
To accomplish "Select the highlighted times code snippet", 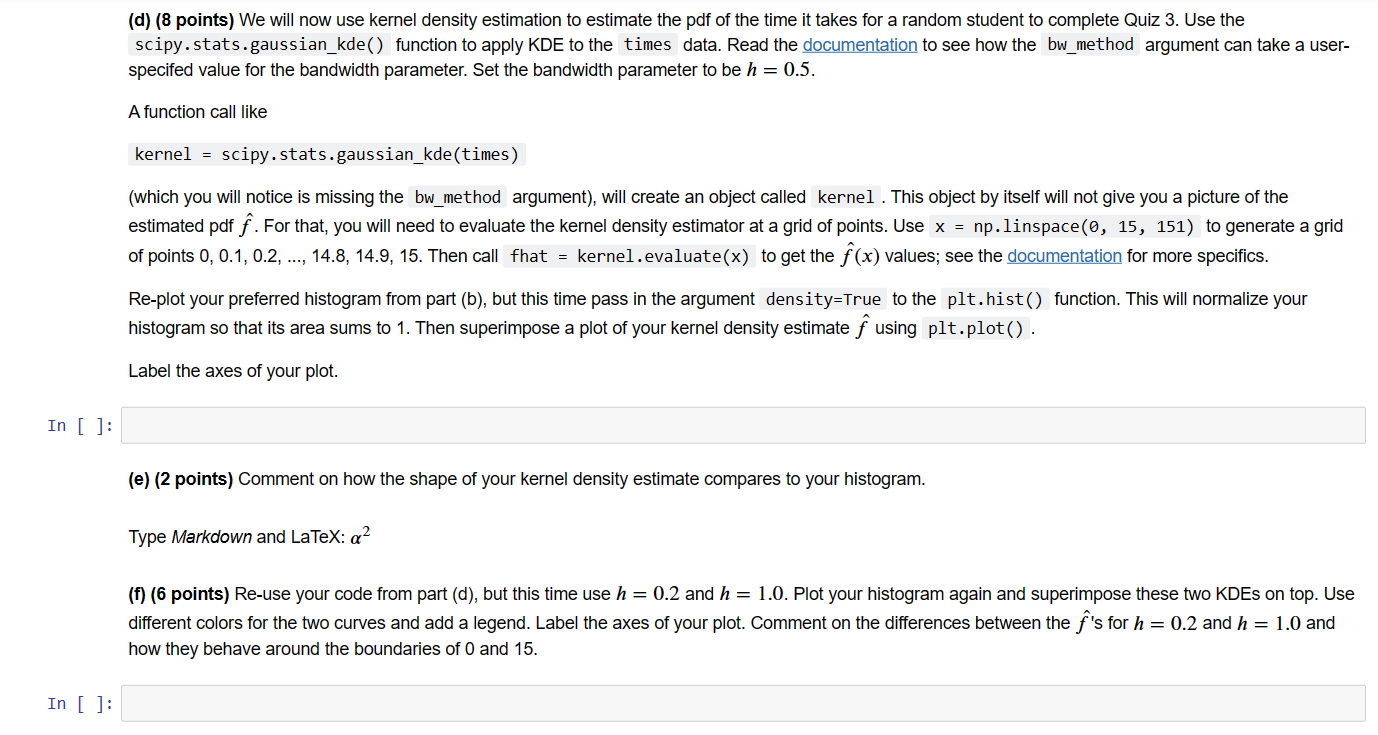I will [647, 44].
